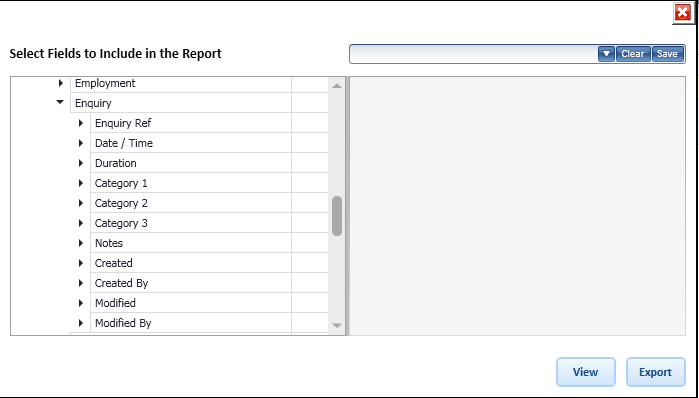699x398 pixels.
Task: Expand the Employment tree node
Action: 61,83
